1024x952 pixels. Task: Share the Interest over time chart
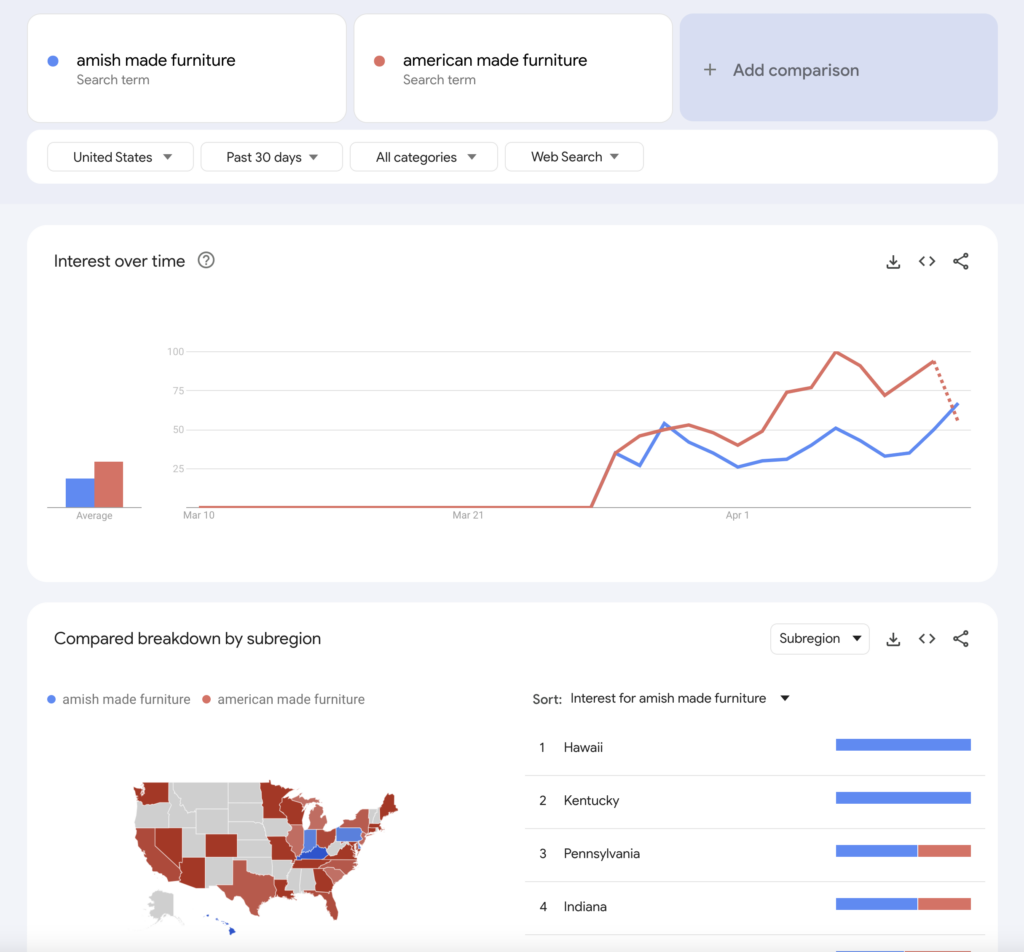coord(961,261)
